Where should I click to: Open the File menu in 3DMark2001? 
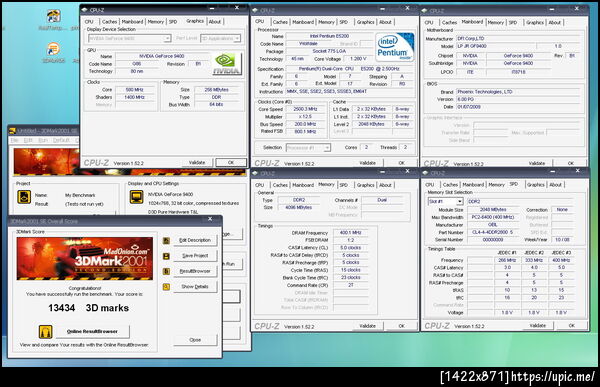tap(14, 140)
